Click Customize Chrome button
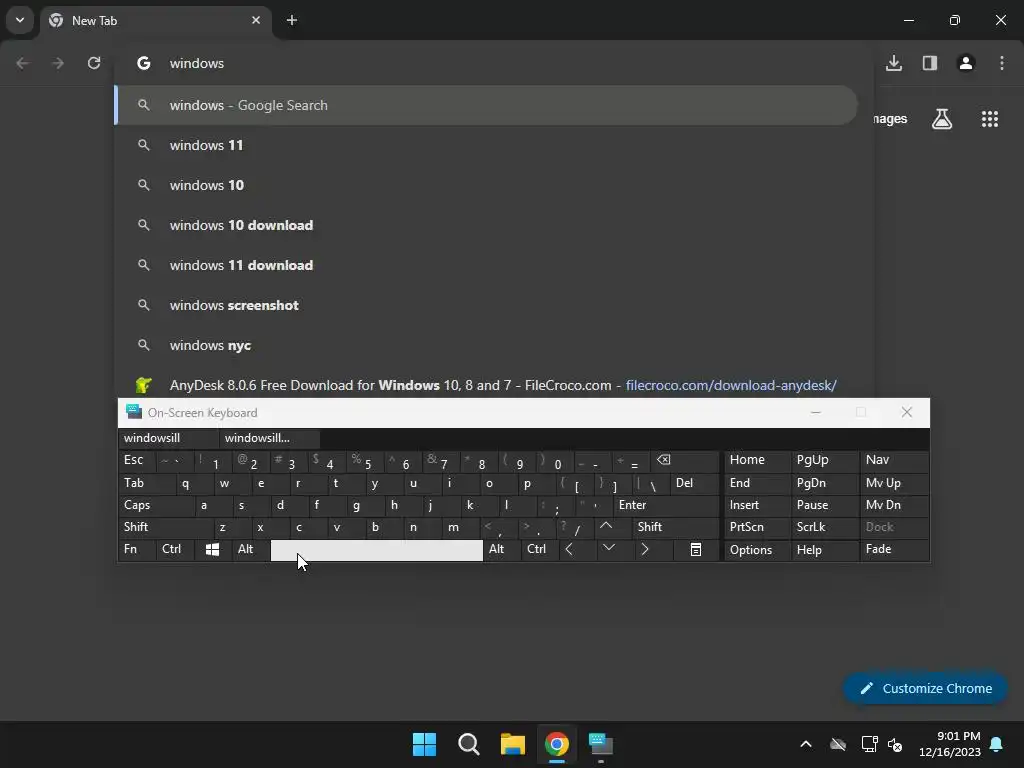 click(x=925, y=688)
